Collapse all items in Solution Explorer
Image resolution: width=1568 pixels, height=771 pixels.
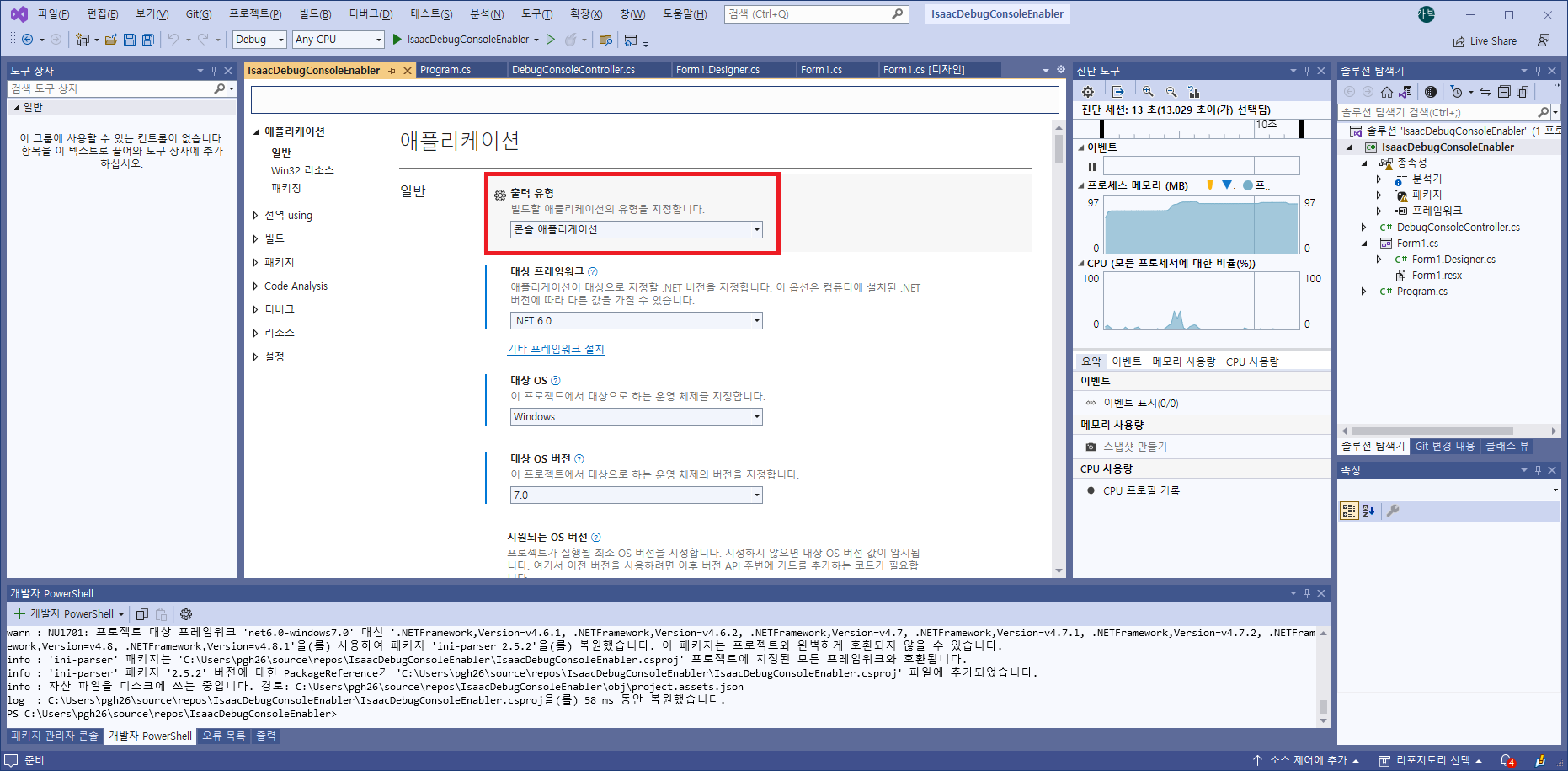click(x=1504, y=92)
